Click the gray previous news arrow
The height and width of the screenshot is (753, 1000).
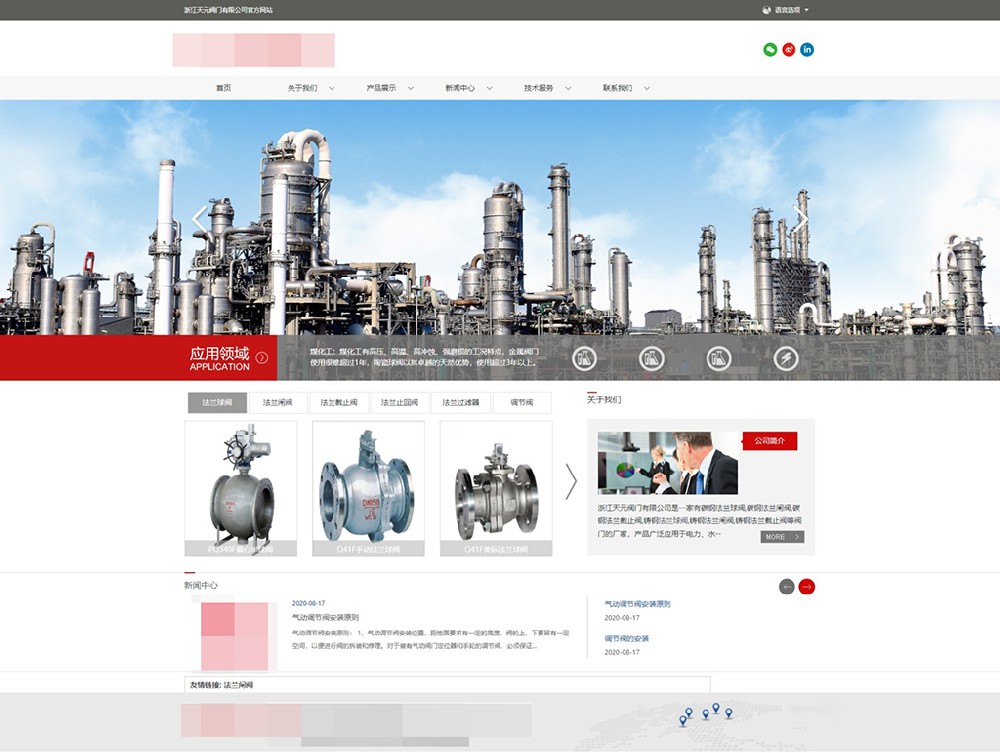787,587
